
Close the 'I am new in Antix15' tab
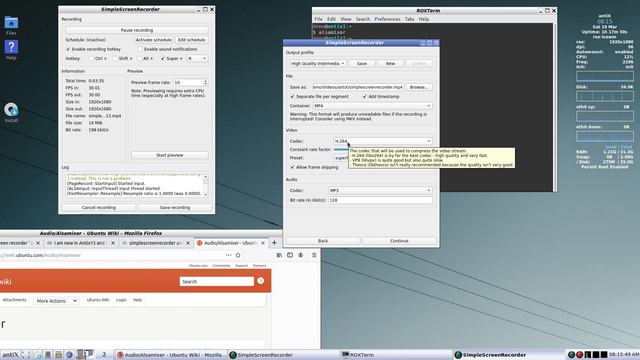click(113, 243)
